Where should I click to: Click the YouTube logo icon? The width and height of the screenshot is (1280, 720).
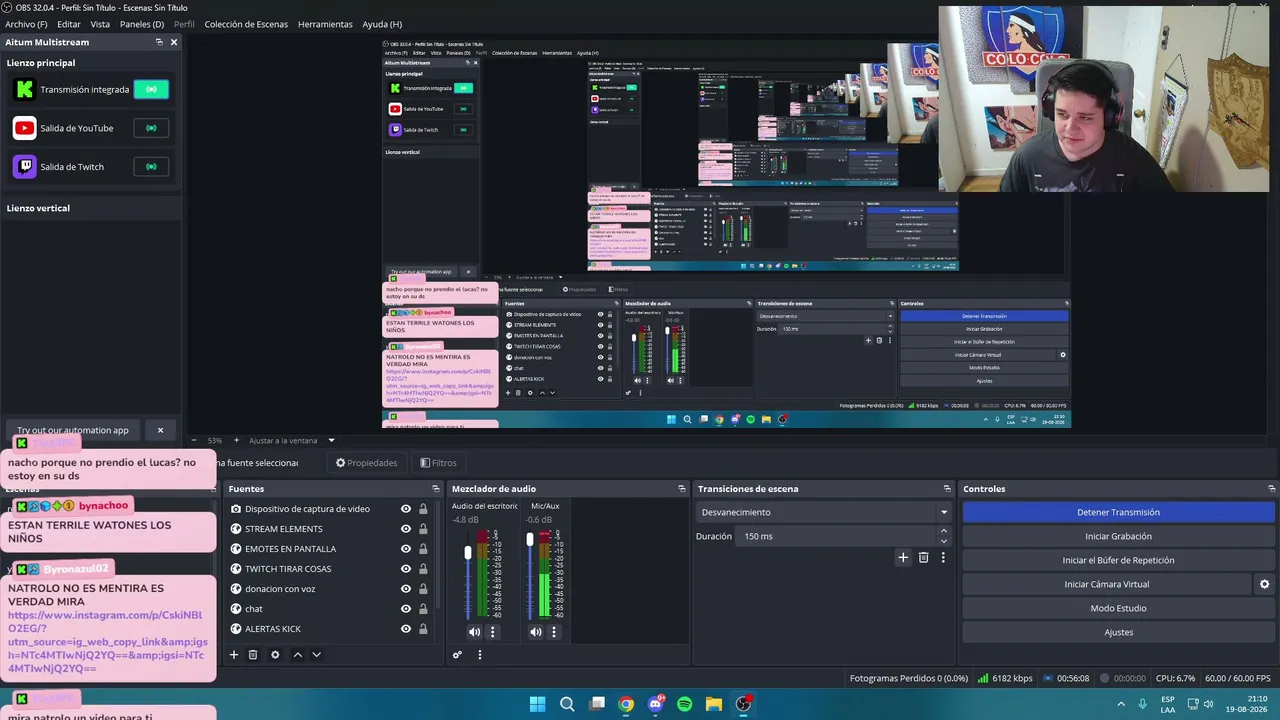(x=25, y=128)
